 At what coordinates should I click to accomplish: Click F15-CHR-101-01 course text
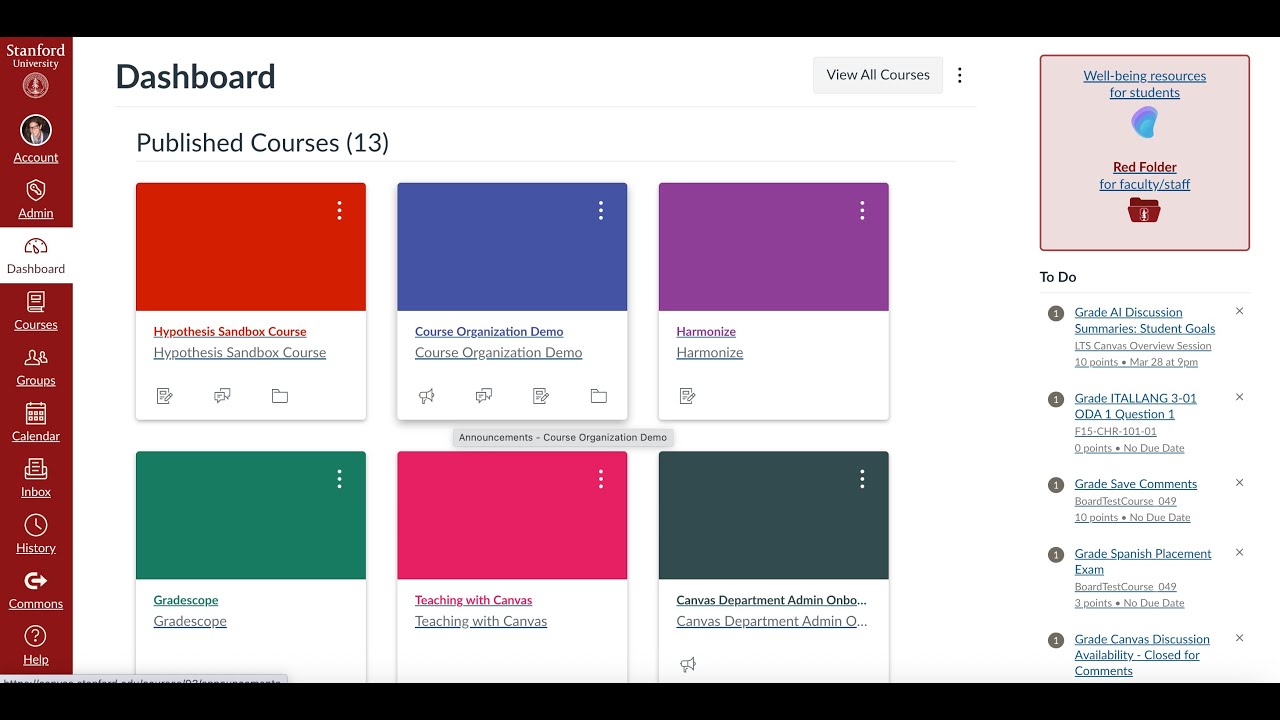pyautogui.click(x=1115, y=432)
